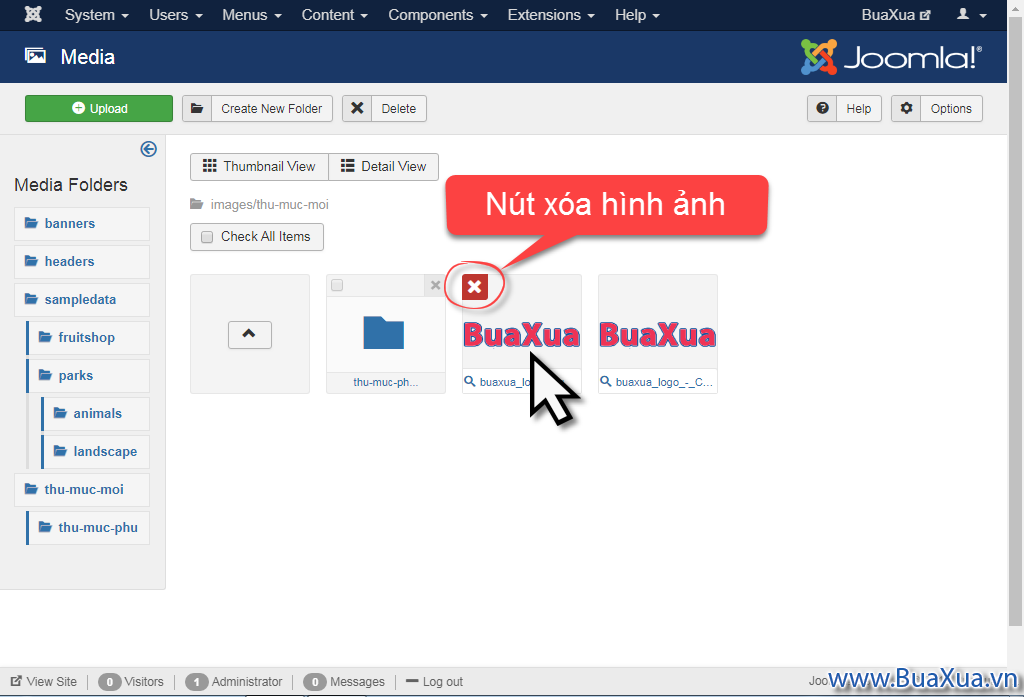
Task: Open the System menu
Action: click(x=97, y=15)
